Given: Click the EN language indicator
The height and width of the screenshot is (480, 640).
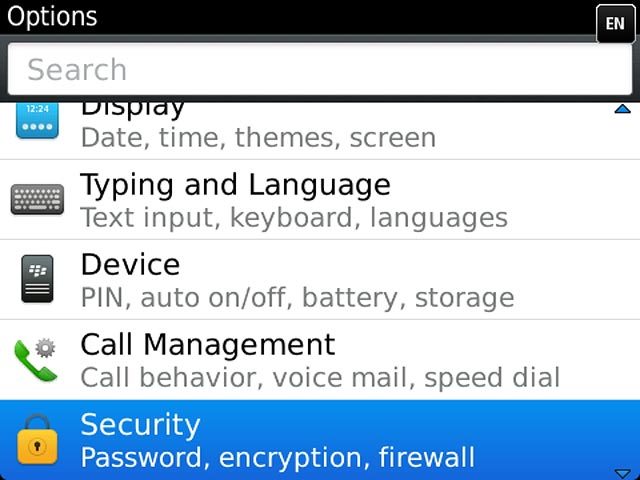Looking at the screenshot, I should (x=615, y=23).
